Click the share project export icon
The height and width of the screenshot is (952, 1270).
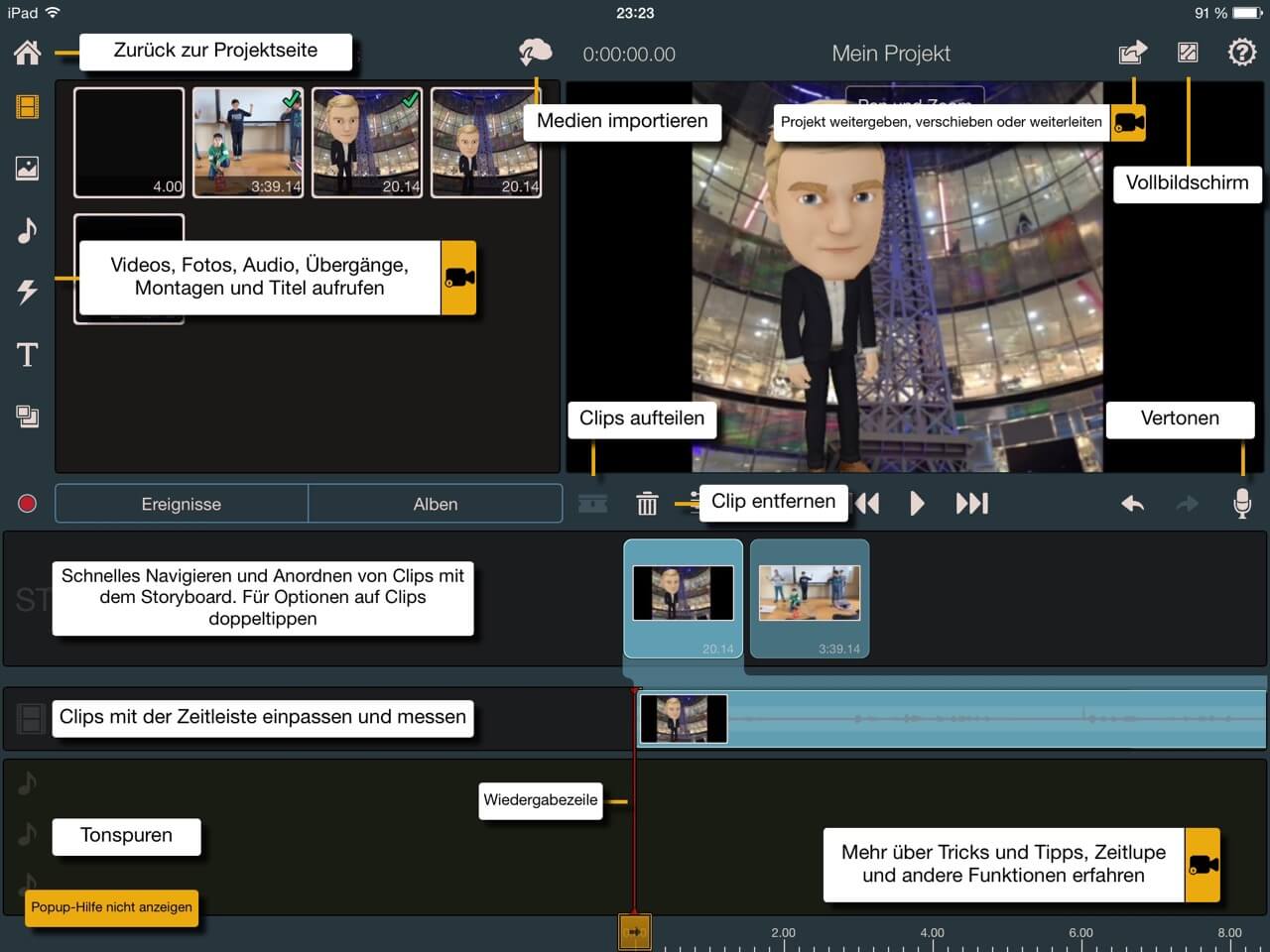pyautogui.click(x=1132, y=53)
